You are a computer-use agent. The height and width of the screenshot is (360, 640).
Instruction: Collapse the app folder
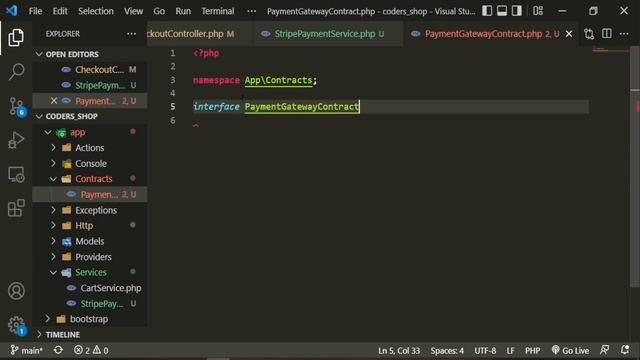[48, 132]
